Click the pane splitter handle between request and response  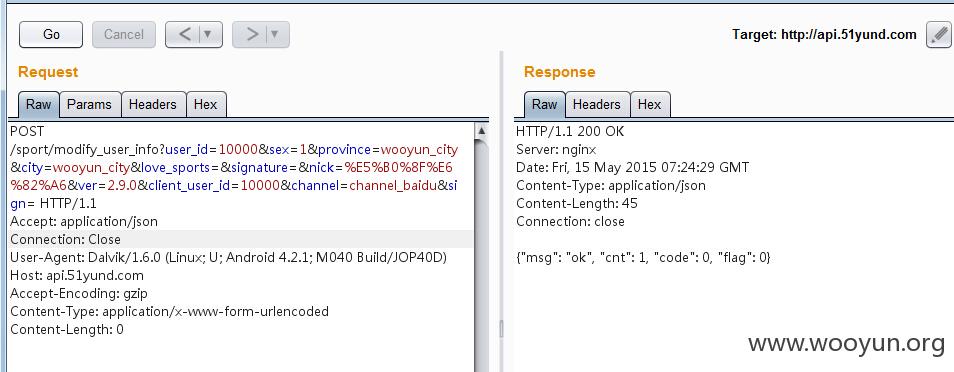tap(501, 329)
